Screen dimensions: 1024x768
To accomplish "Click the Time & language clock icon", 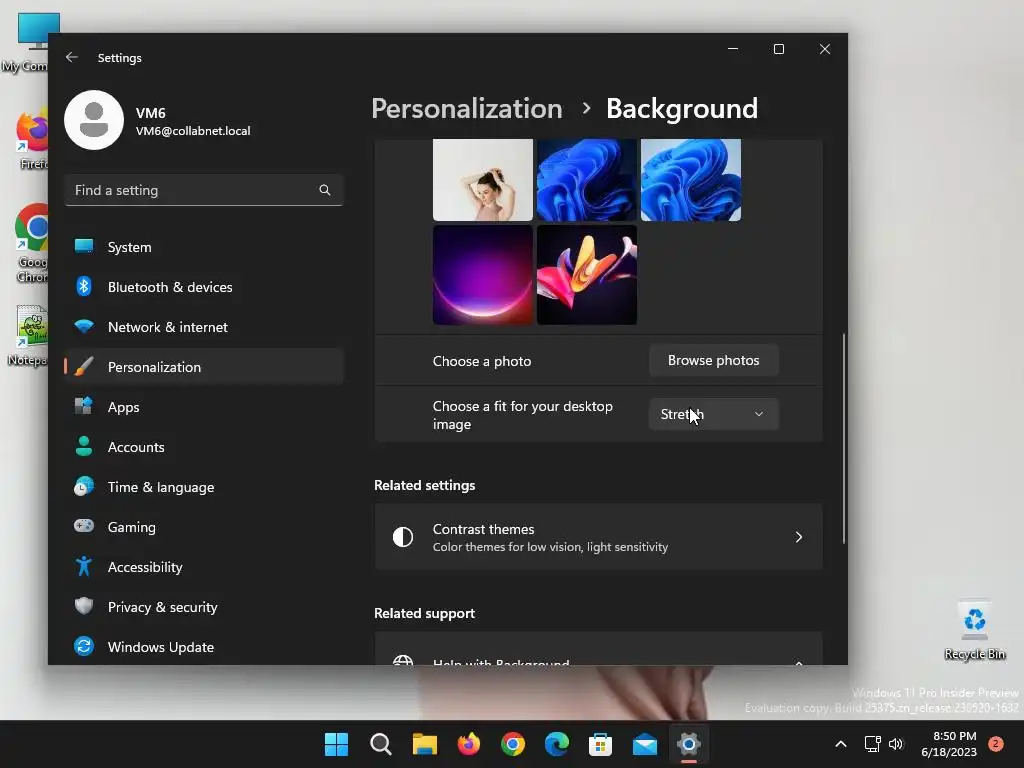I will click(x=84, y=487).
